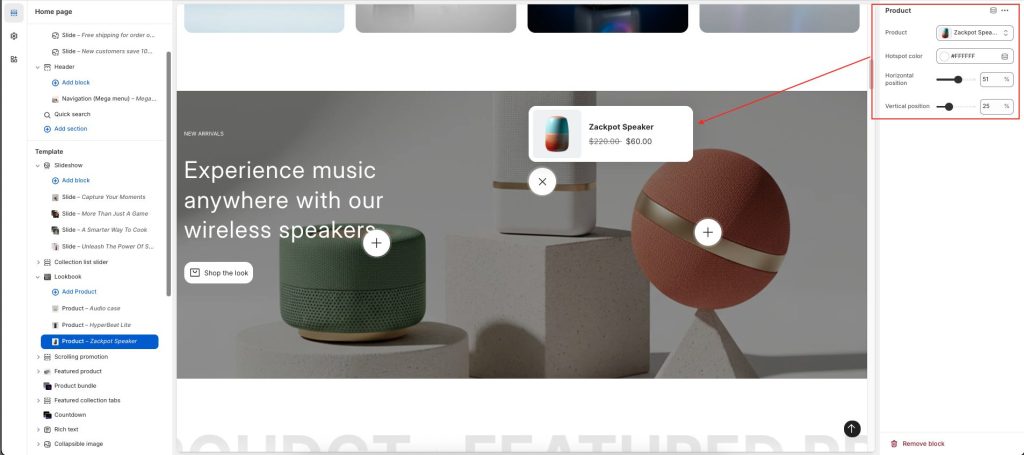Click the dynamic source icon beside Product heading
1024x455 pixels.
[x=993, y=10]
